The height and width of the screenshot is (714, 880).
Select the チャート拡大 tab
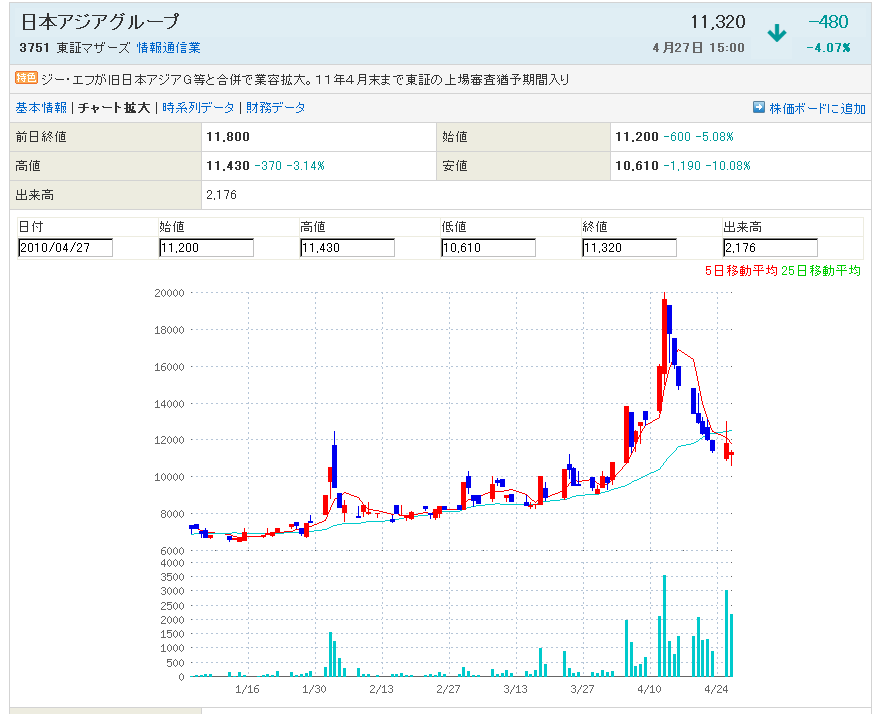tap(114, 108)
